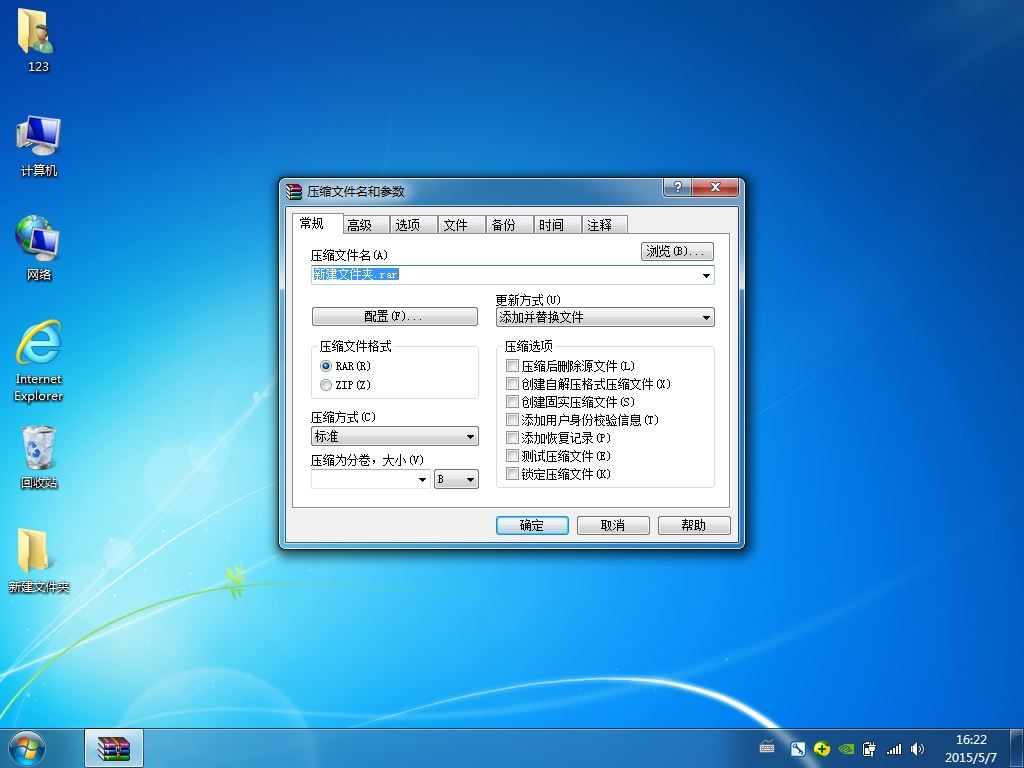Click the battery power plug tray icon
The height and width of the screenshot is (768, 1024).
coord(869,749)
